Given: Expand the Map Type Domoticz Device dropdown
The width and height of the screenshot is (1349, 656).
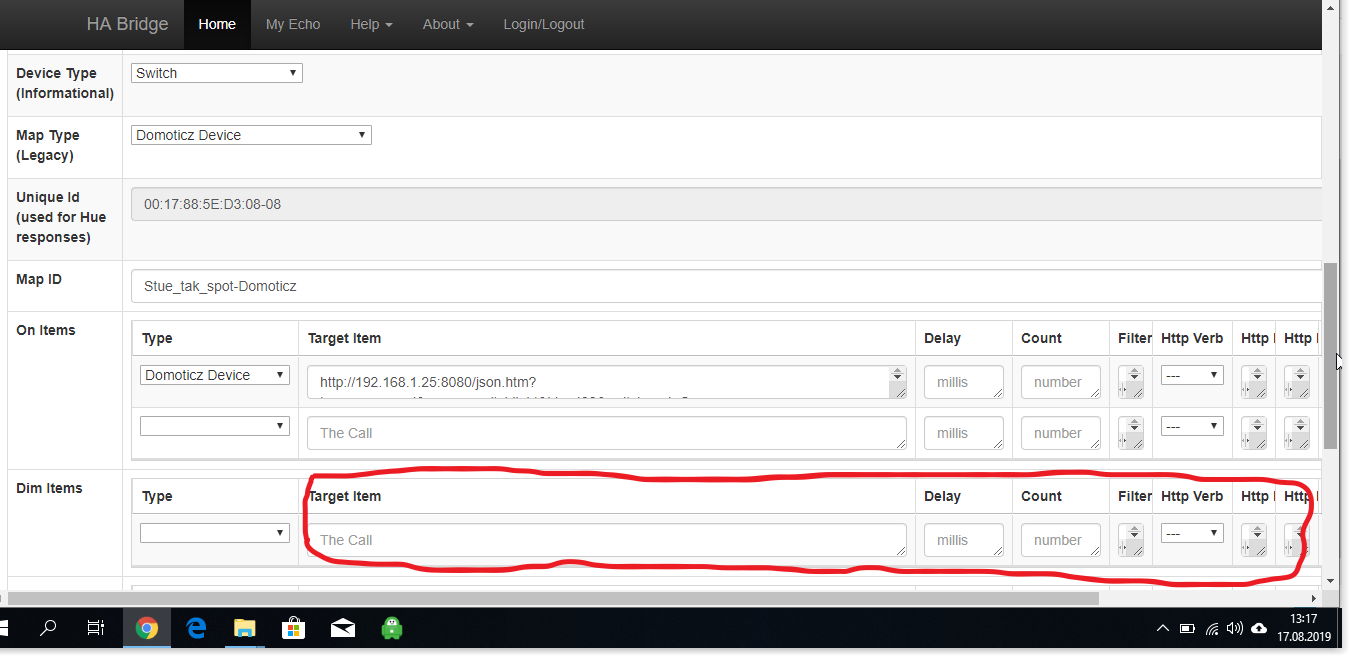Looking at the screenshot, I should pos(251,135).
